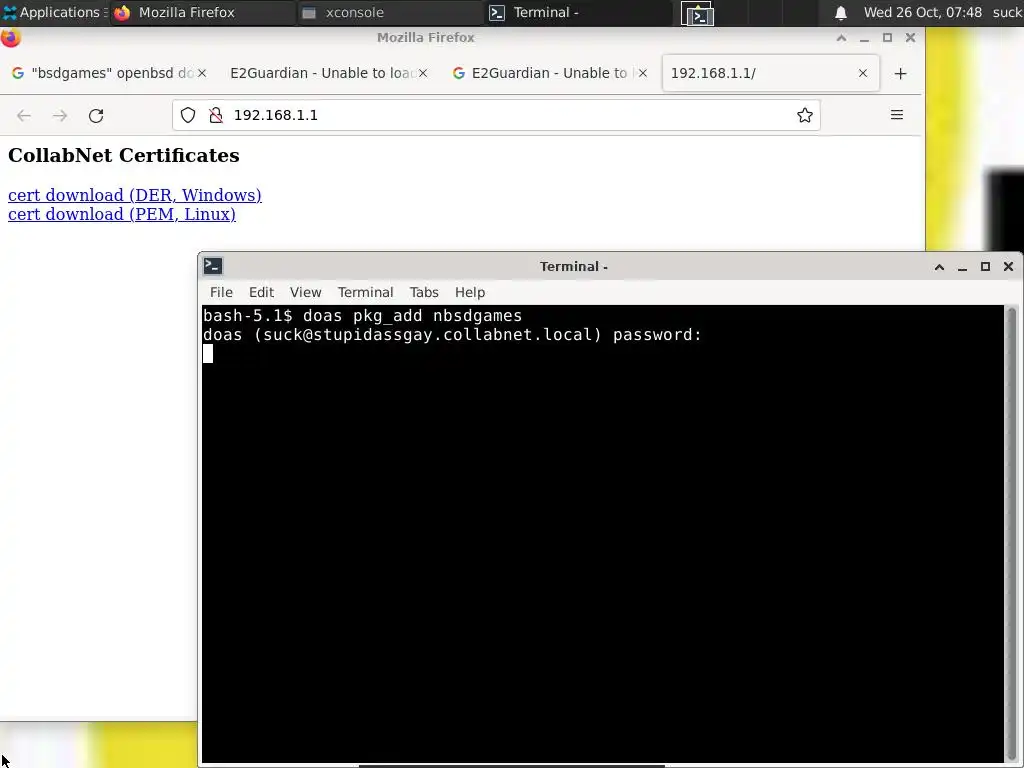Maximize the Terminal window
The width and height of the screenshot is (1024, 768).
click(985, 266)
